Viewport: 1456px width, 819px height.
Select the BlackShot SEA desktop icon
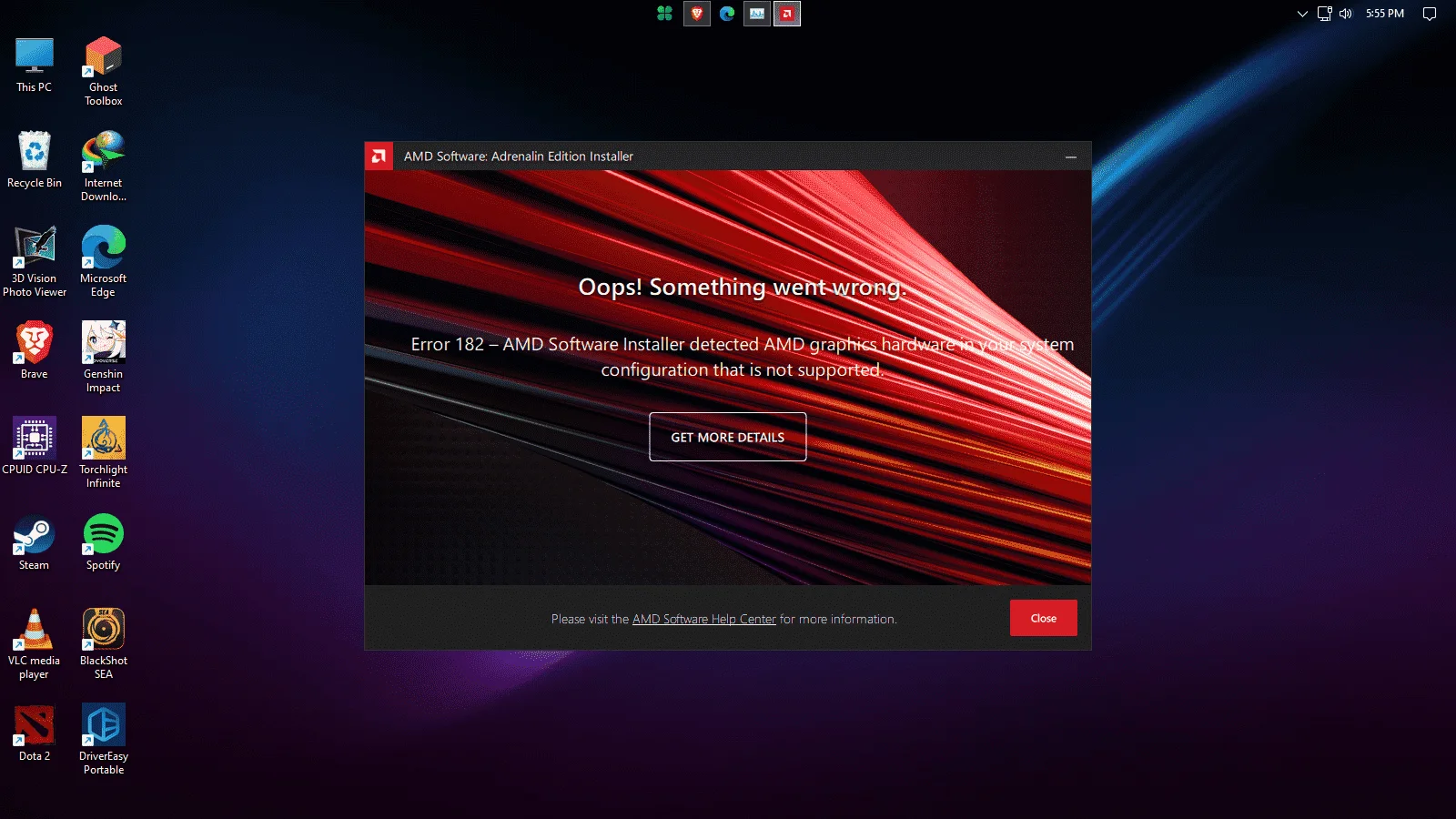(104, 644)
